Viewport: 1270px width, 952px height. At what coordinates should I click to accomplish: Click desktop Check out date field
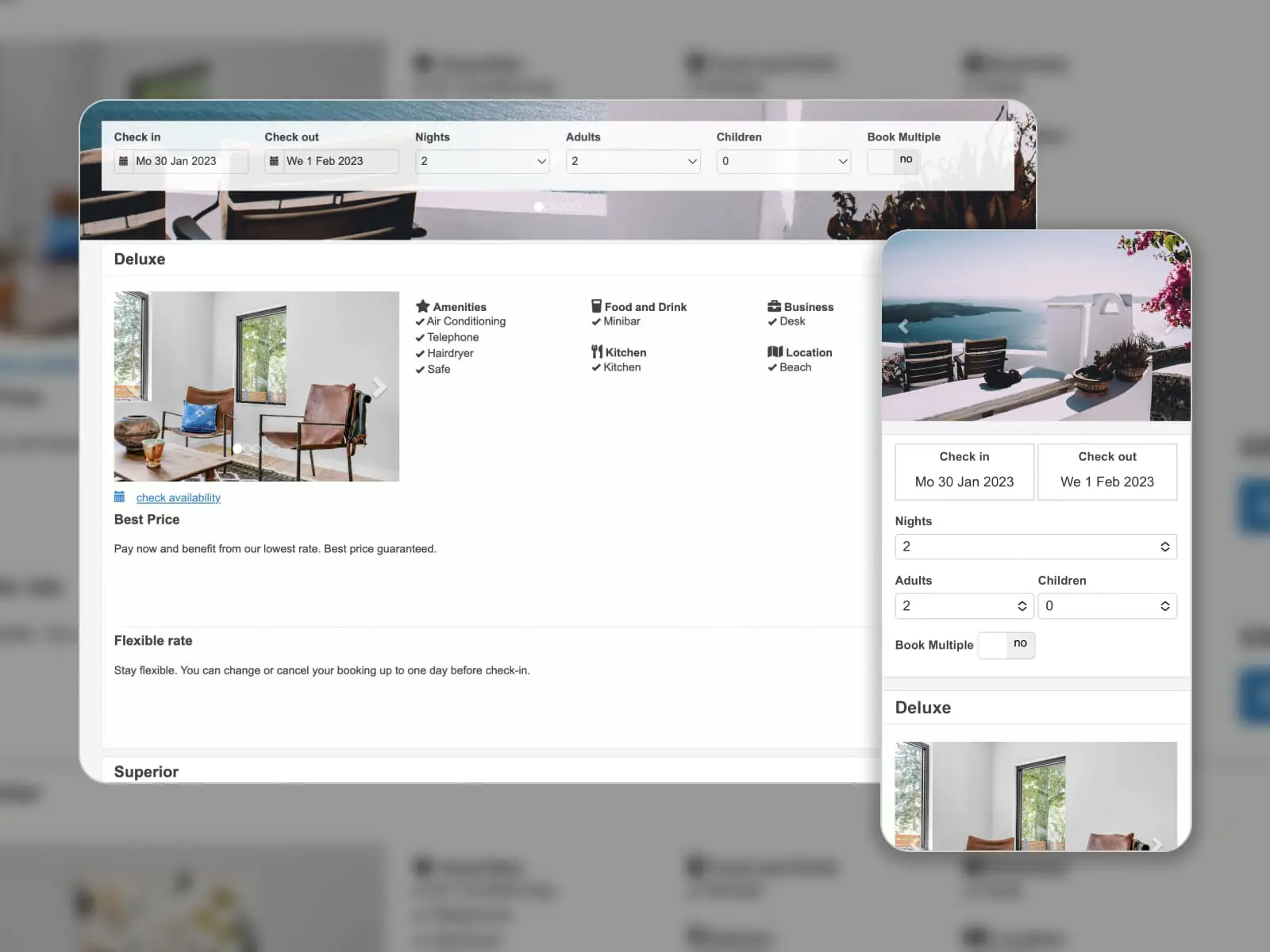click(332, 161)
